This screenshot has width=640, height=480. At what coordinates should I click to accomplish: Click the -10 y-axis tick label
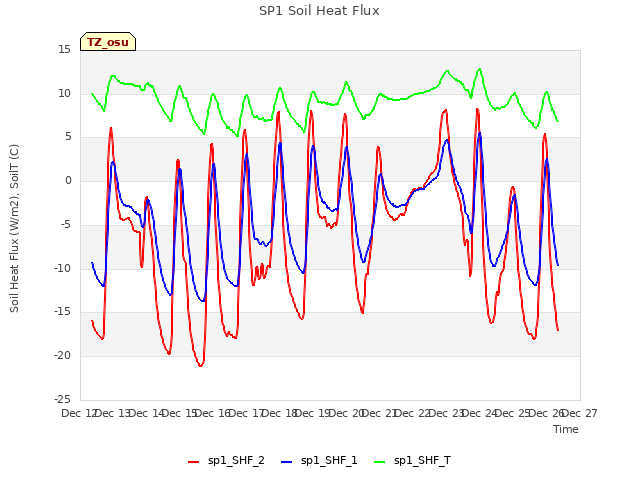pos(62,268)
